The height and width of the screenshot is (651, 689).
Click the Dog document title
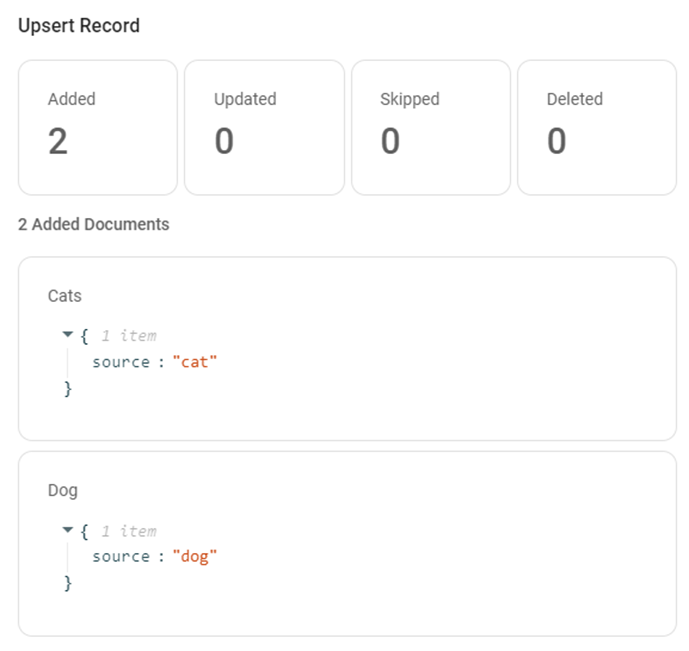point(63,491)
